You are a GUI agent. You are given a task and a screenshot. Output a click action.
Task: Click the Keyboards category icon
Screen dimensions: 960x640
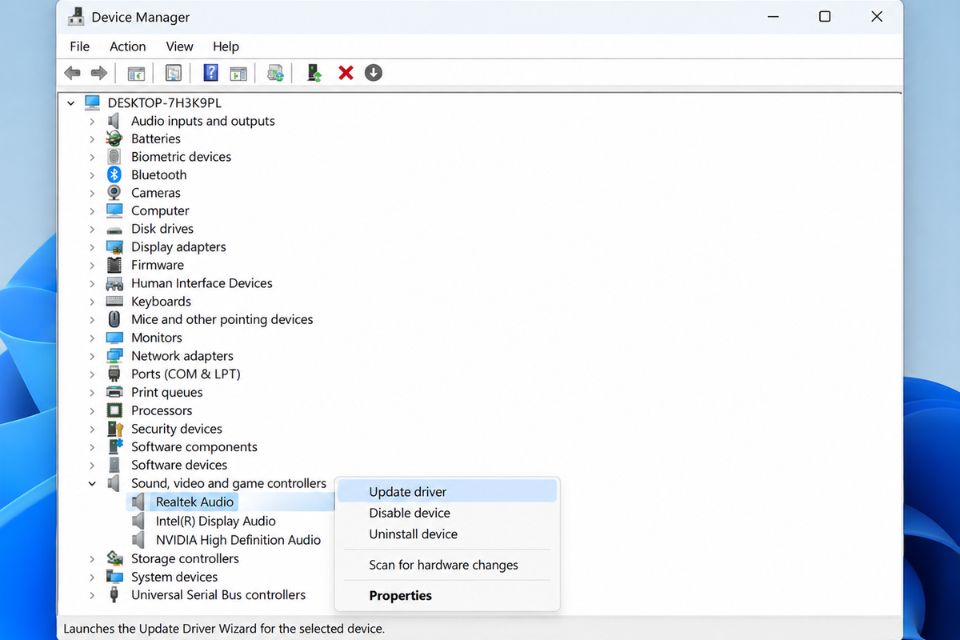[114, 301]
